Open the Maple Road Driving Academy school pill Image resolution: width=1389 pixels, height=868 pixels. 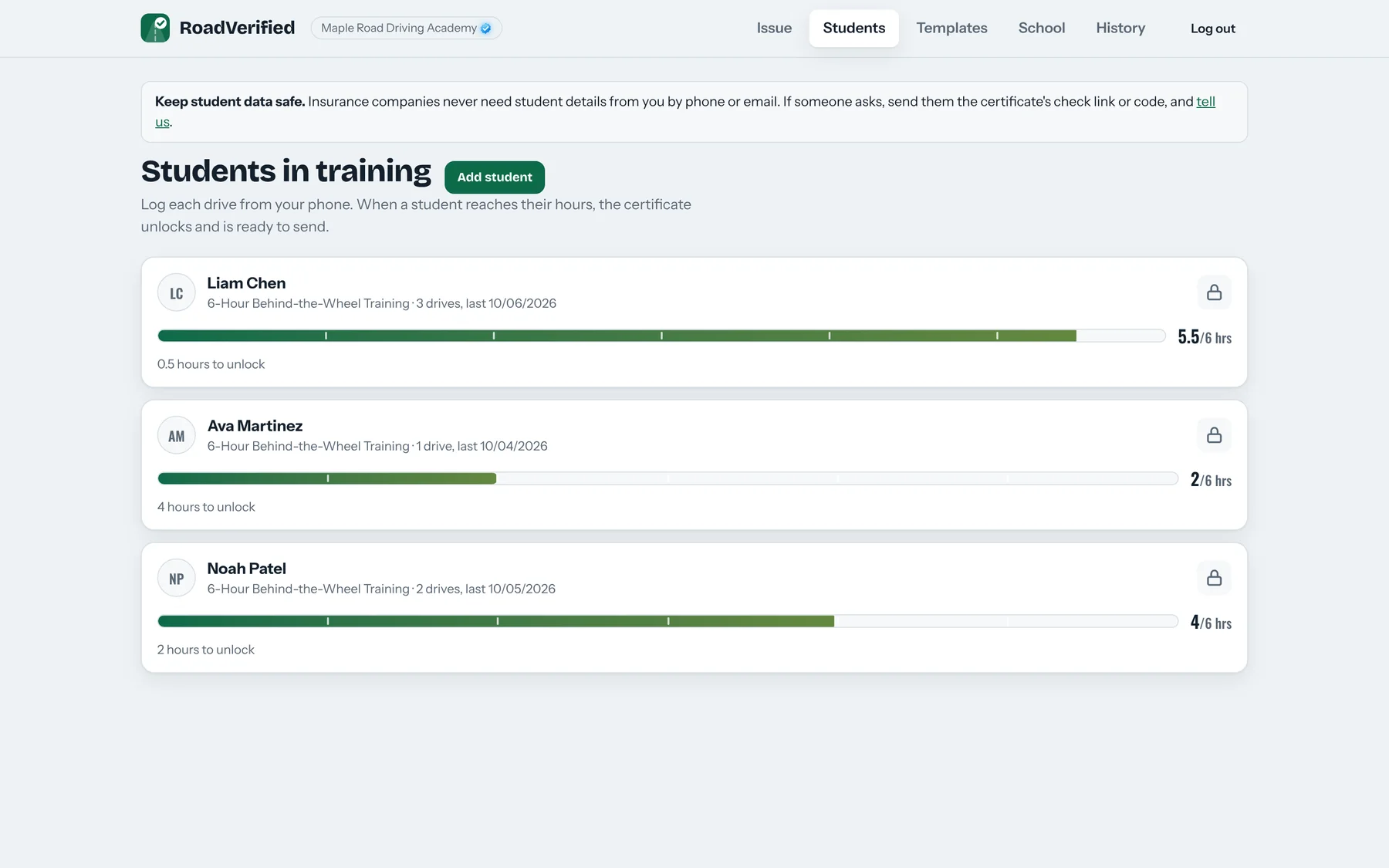click(406, 29)
